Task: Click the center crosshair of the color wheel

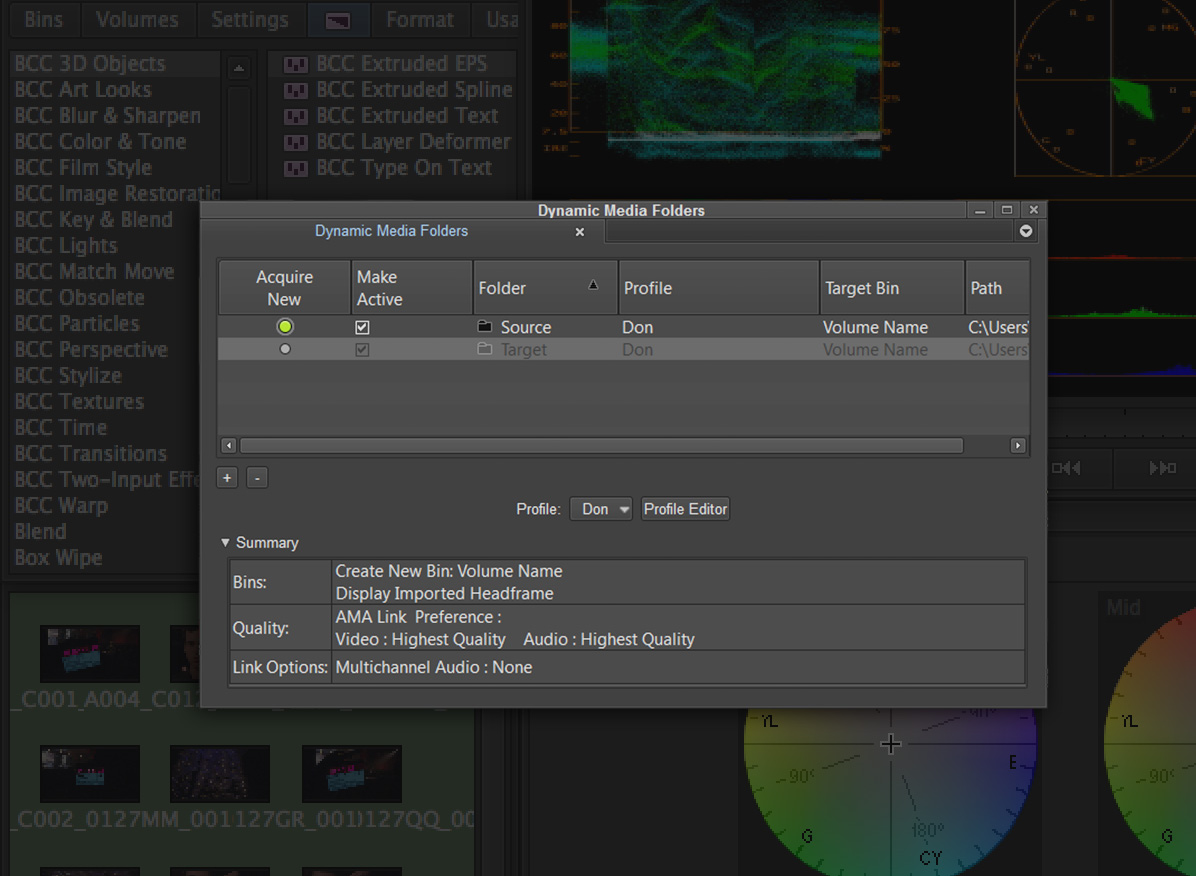Action: [x=891, y=744]
